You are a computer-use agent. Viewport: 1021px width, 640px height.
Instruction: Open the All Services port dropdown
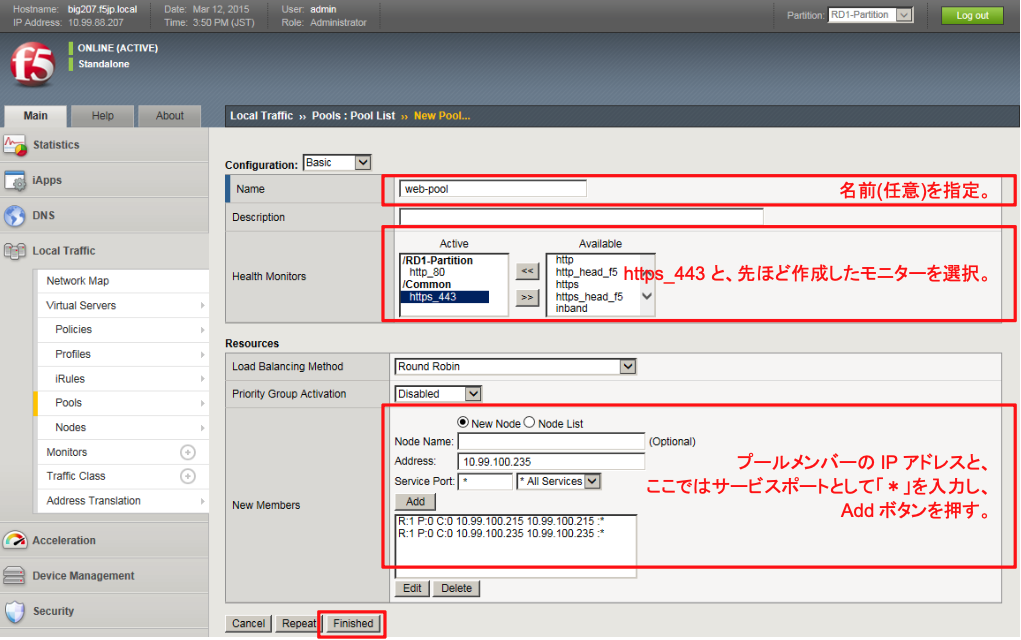[558, 481]
